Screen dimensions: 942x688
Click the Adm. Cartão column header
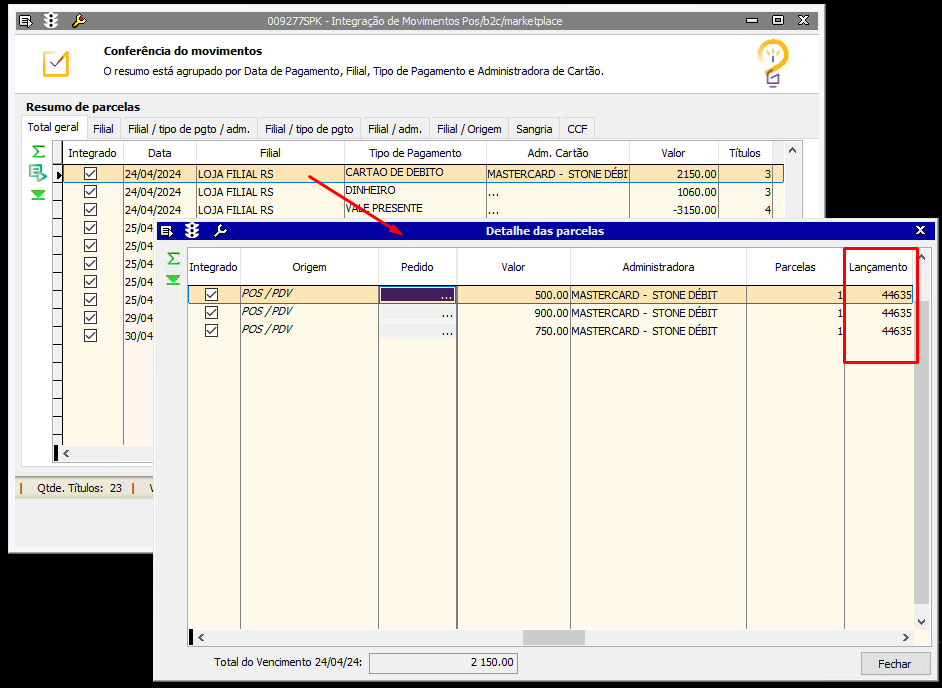click(x=558, y=153)
